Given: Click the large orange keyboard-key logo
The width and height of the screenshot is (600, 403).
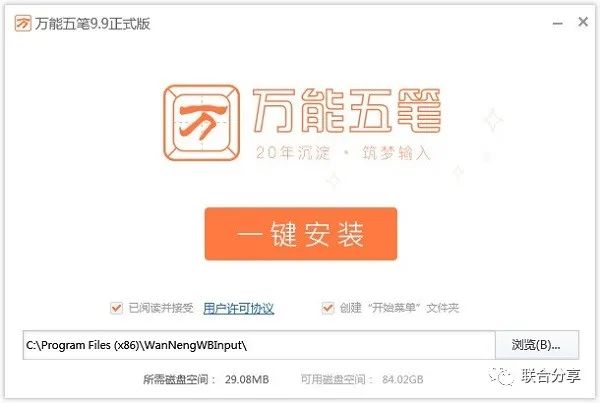Looking at the screenshot, I should [201, 122].
